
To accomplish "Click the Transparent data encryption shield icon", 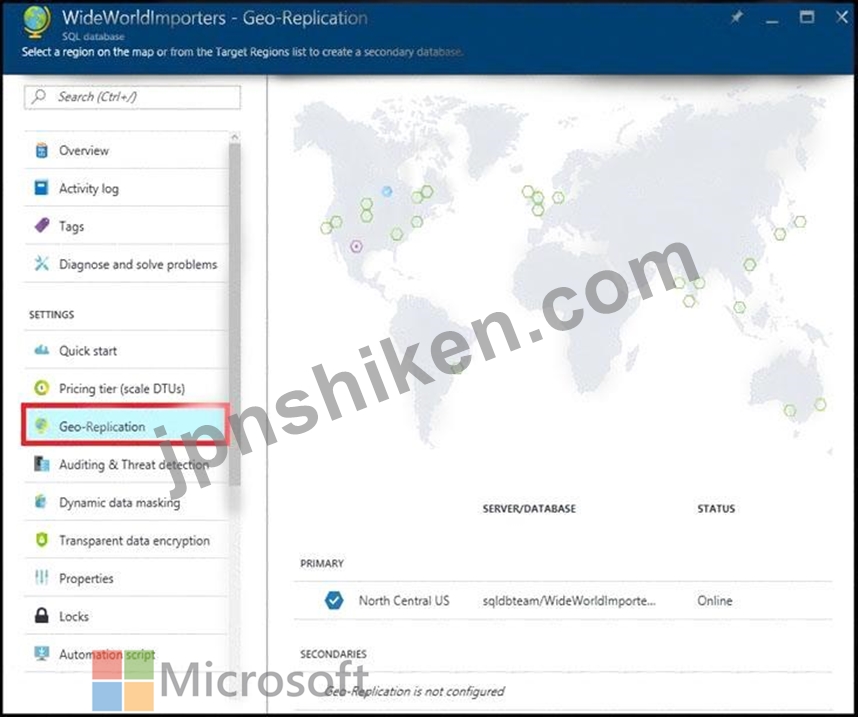I will (42, 540).
